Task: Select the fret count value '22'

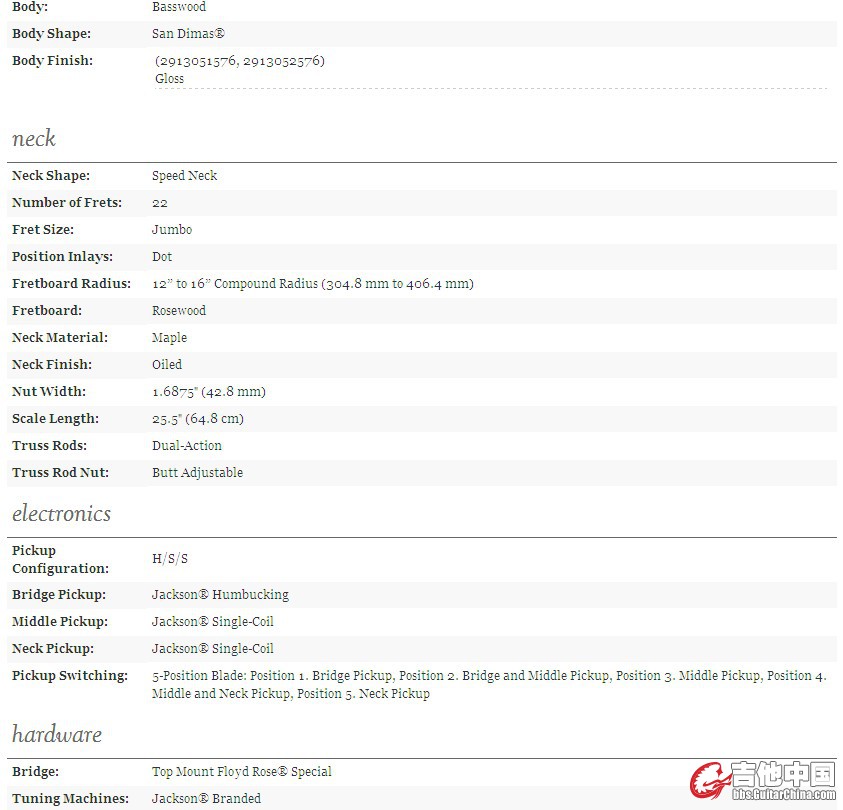Action: 160,203
